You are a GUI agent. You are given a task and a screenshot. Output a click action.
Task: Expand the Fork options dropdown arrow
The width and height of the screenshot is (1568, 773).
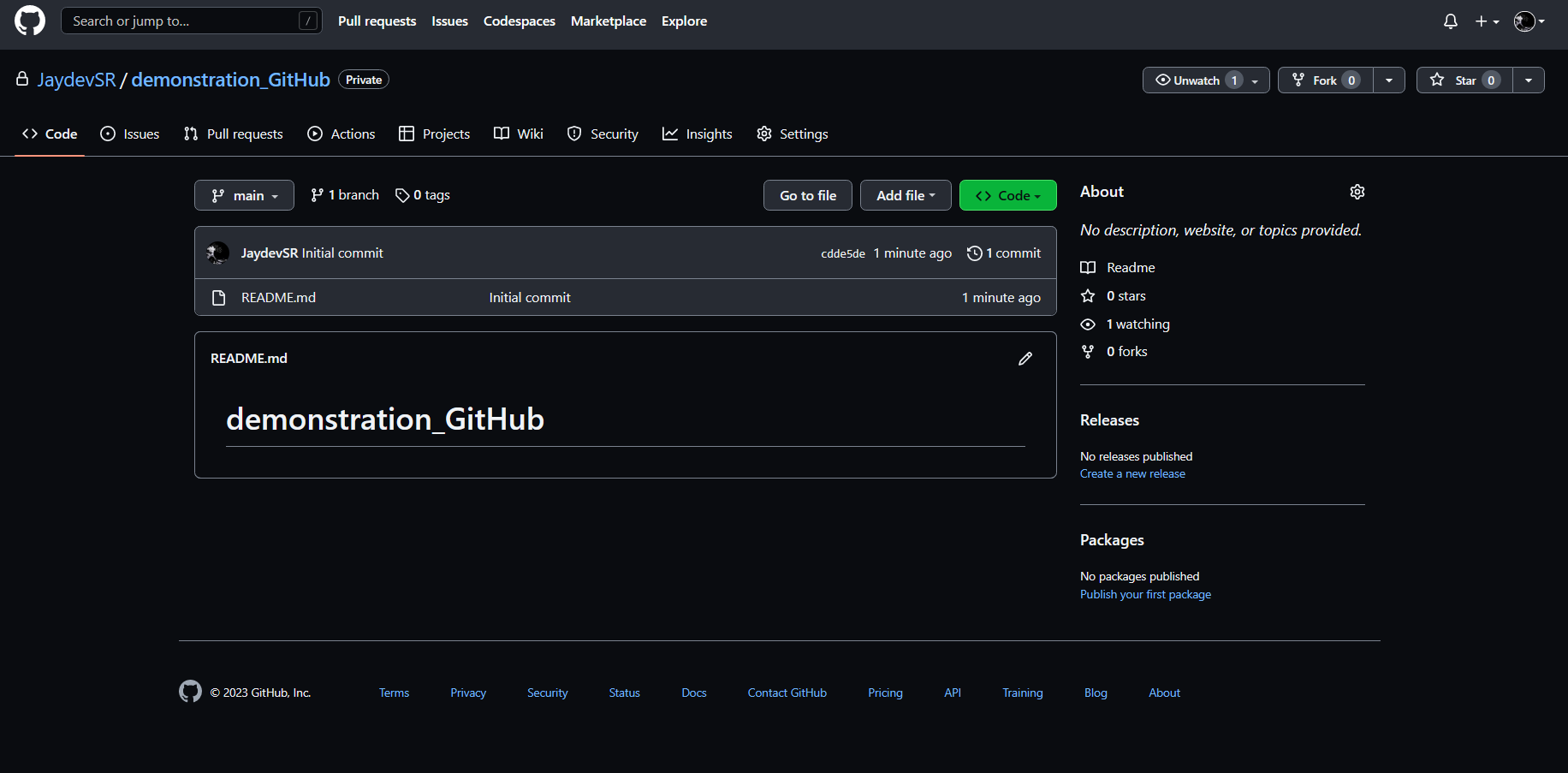point(1389,80)
